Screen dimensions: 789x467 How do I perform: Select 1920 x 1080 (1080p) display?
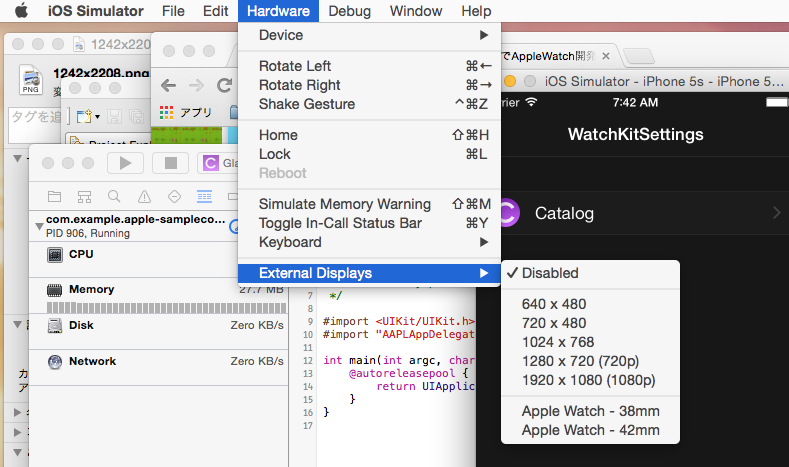[x=590, y=380]
